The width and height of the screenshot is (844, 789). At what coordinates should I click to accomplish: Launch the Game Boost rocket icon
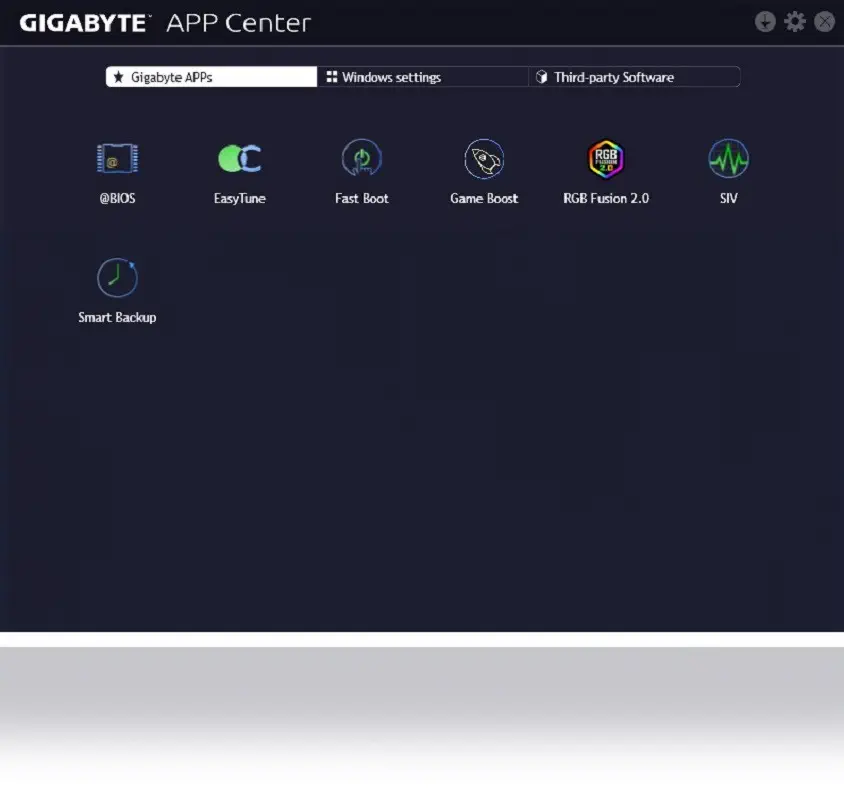484,159
